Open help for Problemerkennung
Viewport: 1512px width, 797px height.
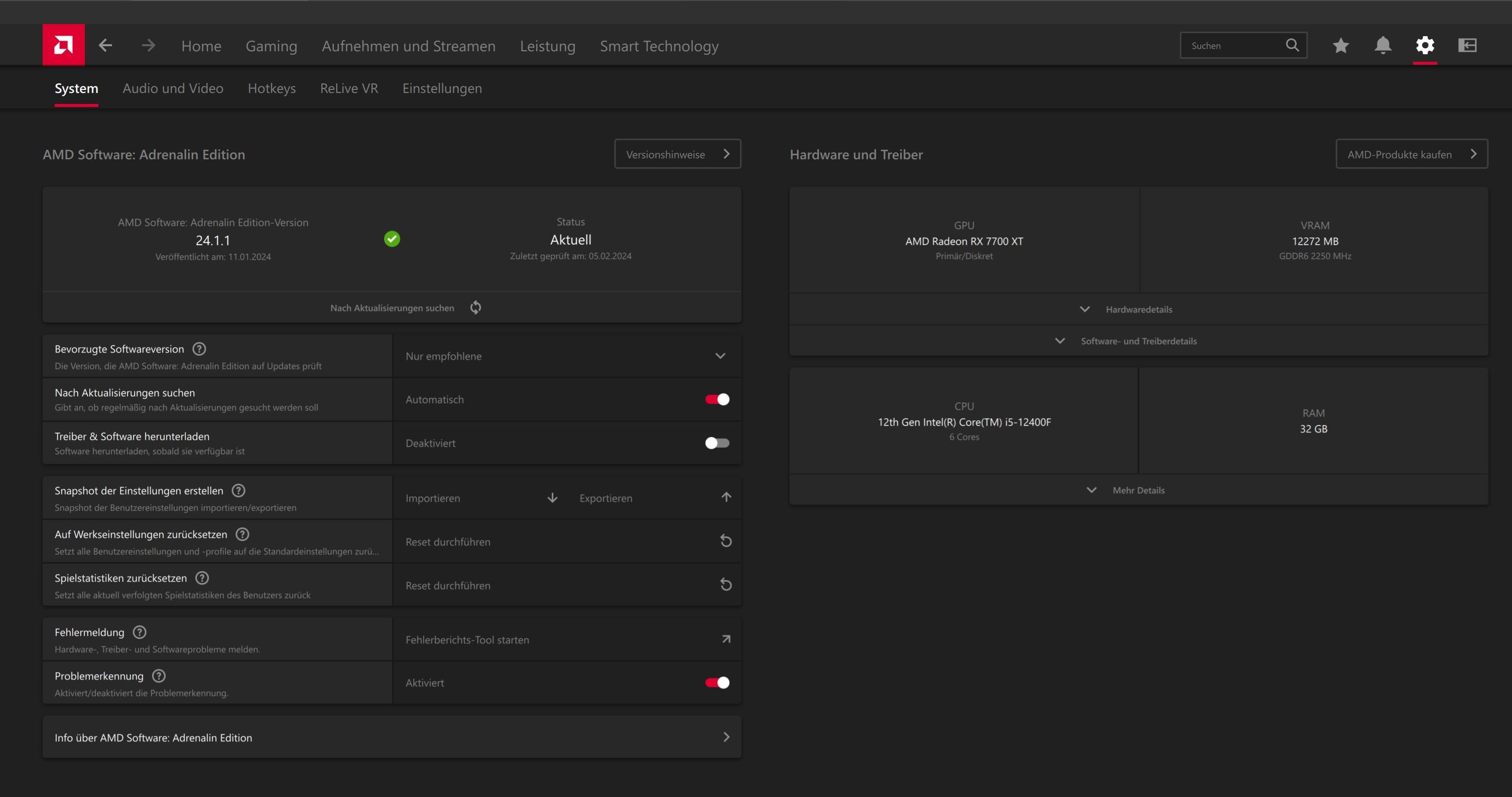click(159, 675)
